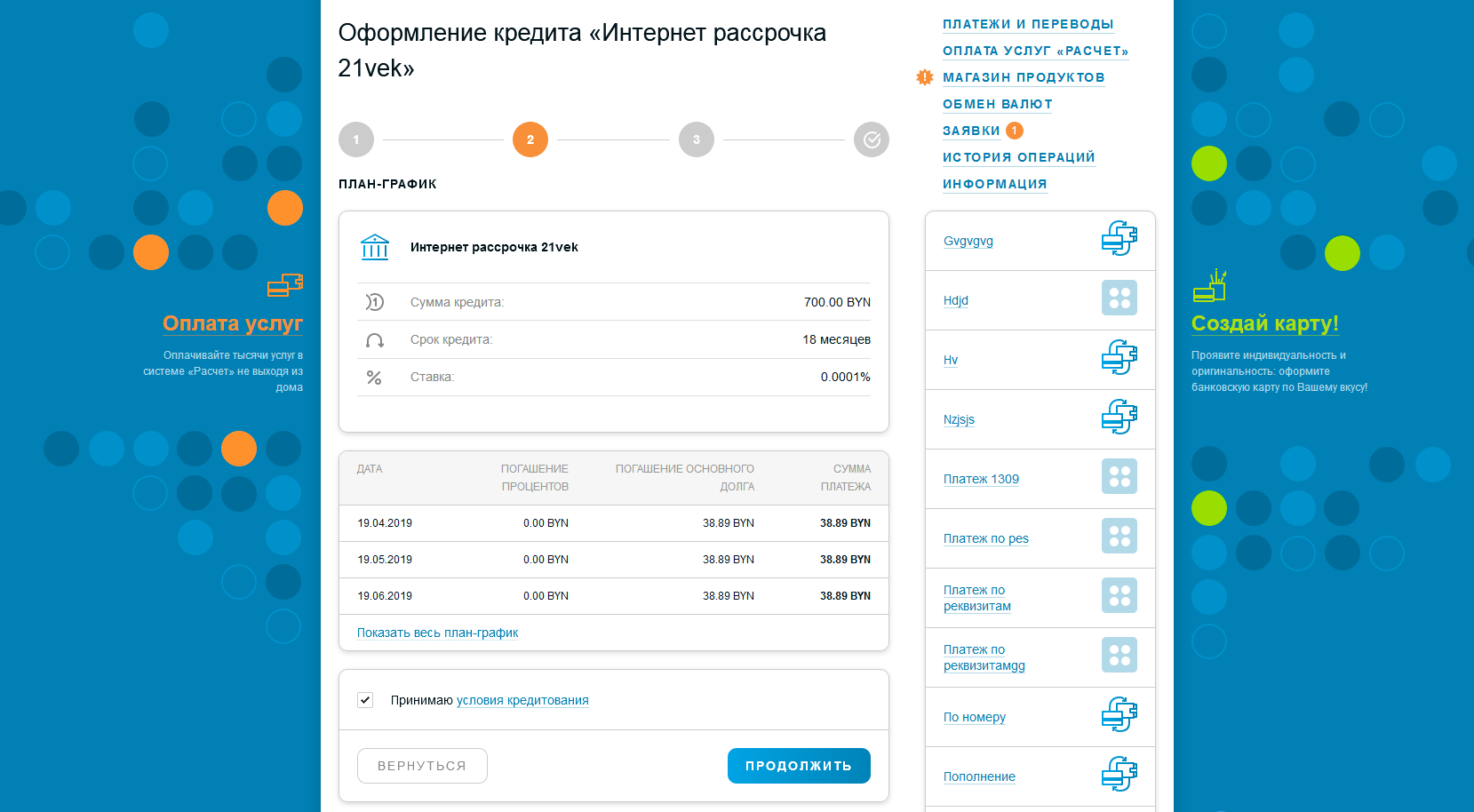This screenshot has height=812, width=1474.
Task: Open the Оплата услуг promo heading
Action: tap(233, 323)
